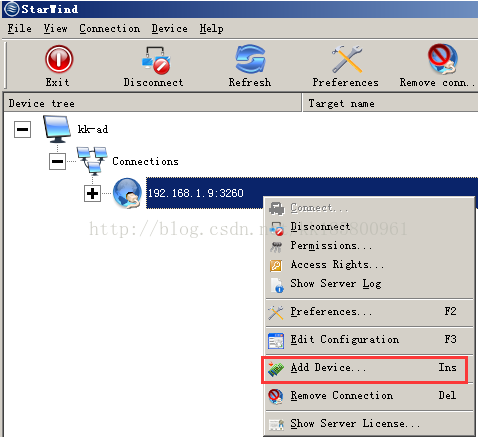Viewport: 478px width, 437px height.
Task: Open the Device menu
Action: point(169,29)
